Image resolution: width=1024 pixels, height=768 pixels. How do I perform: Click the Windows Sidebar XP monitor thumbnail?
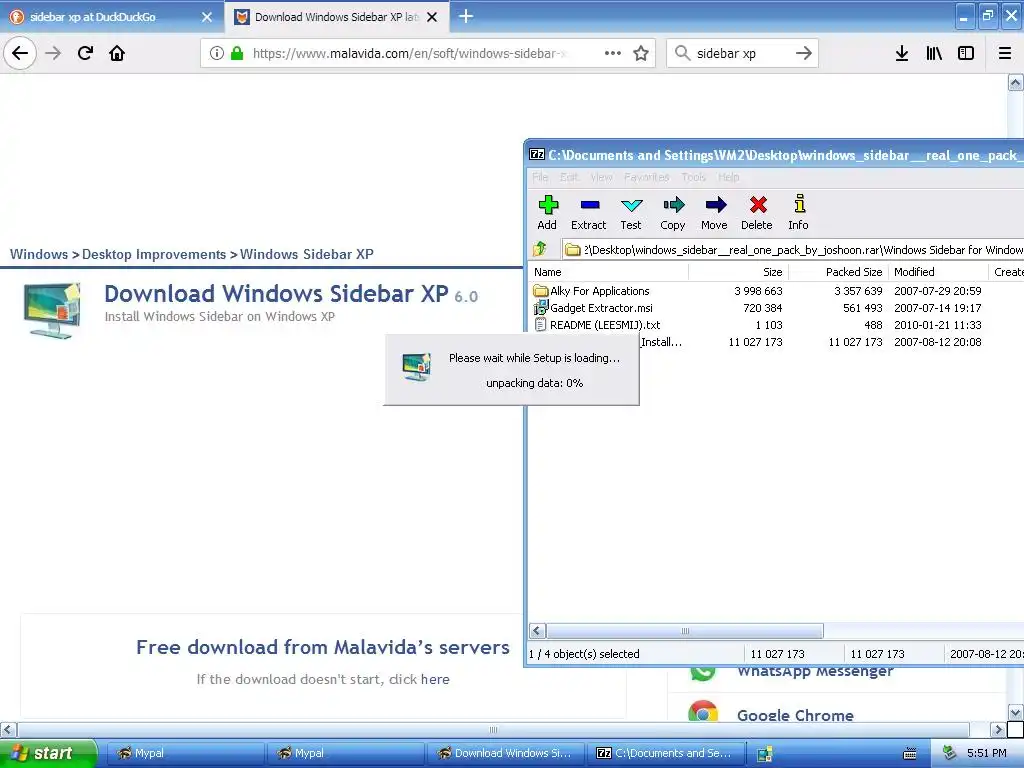[x=52, y=310]
